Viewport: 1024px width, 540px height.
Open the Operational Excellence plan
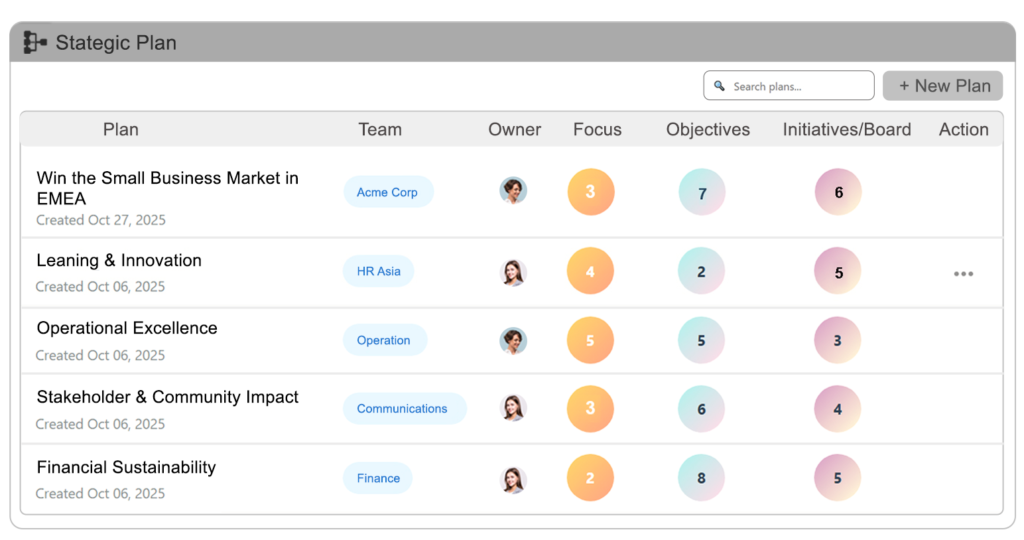127,328
